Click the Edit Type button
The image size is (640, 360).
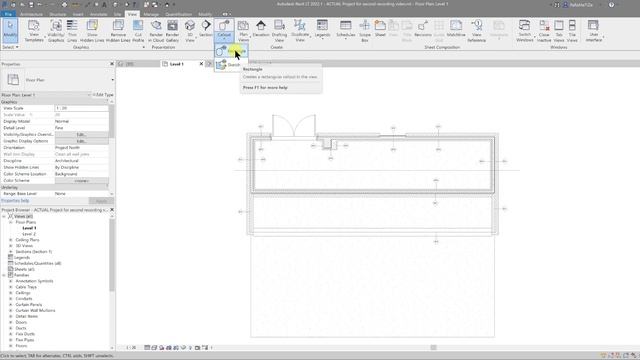point(103,95)
